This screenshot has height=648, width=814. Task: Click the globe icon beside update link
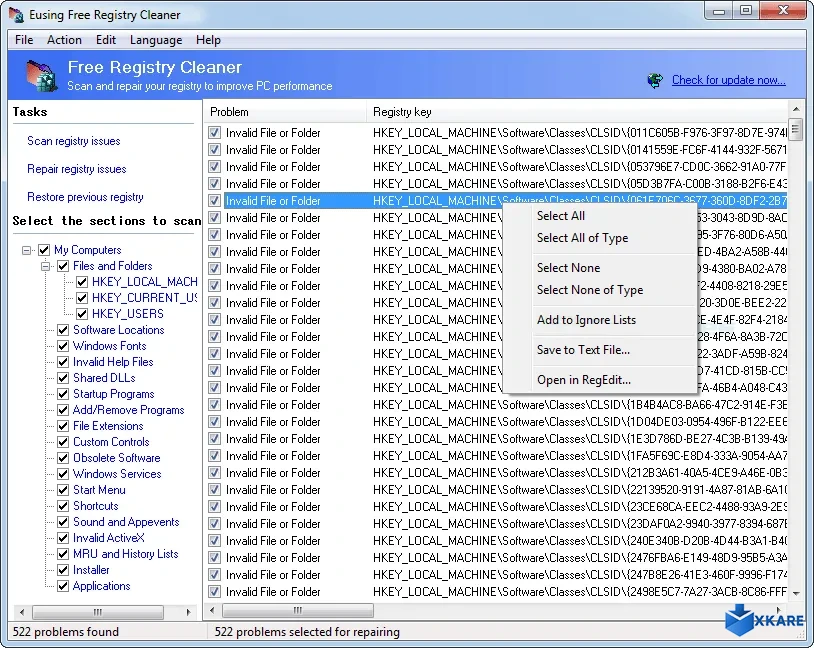click(655, 80)
